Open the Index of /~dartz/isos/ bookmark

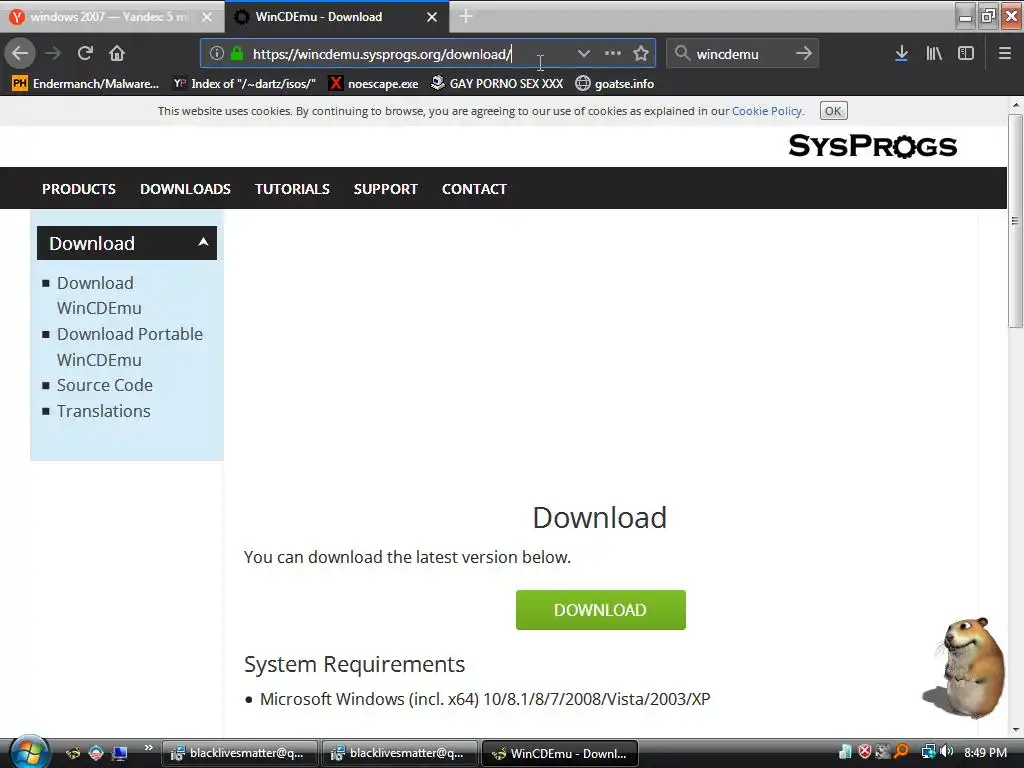(244, 84)
